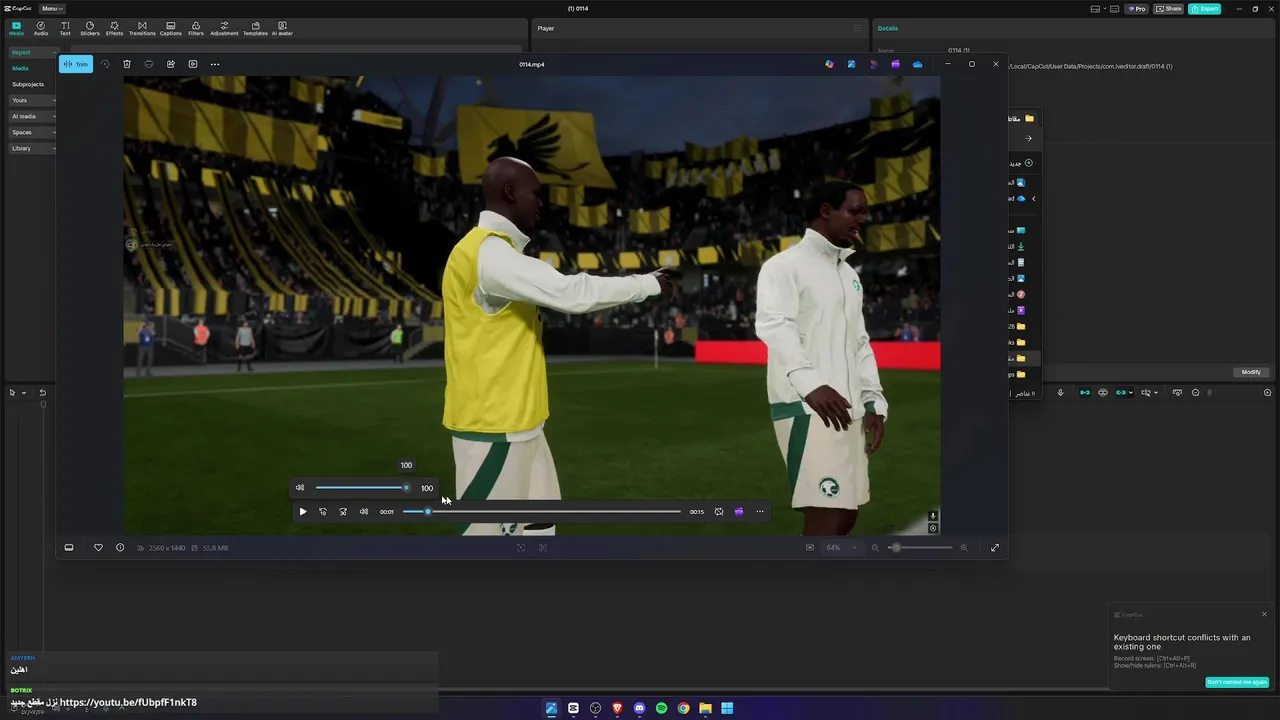Open File Explorer from the taskbar
1280x720 pixels.
(x=705, y=708)
